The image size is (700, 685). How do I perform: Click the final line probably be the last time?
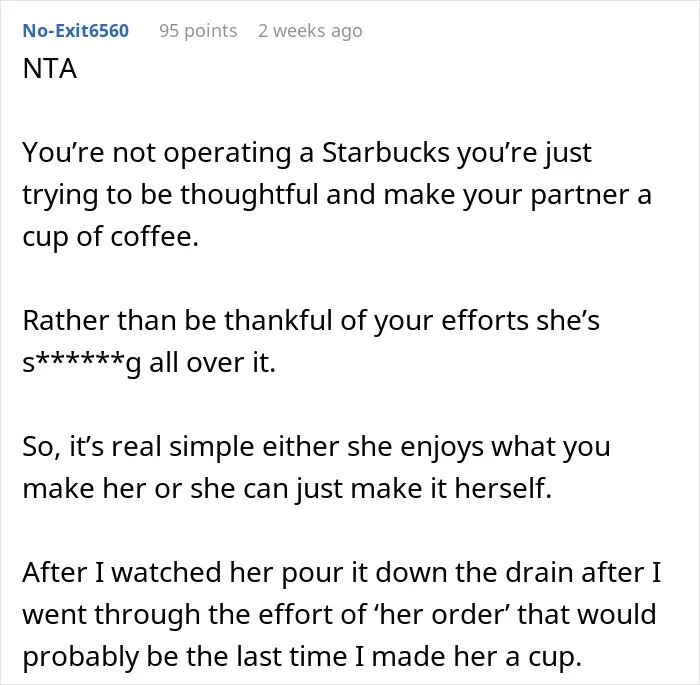pos(302,657)
